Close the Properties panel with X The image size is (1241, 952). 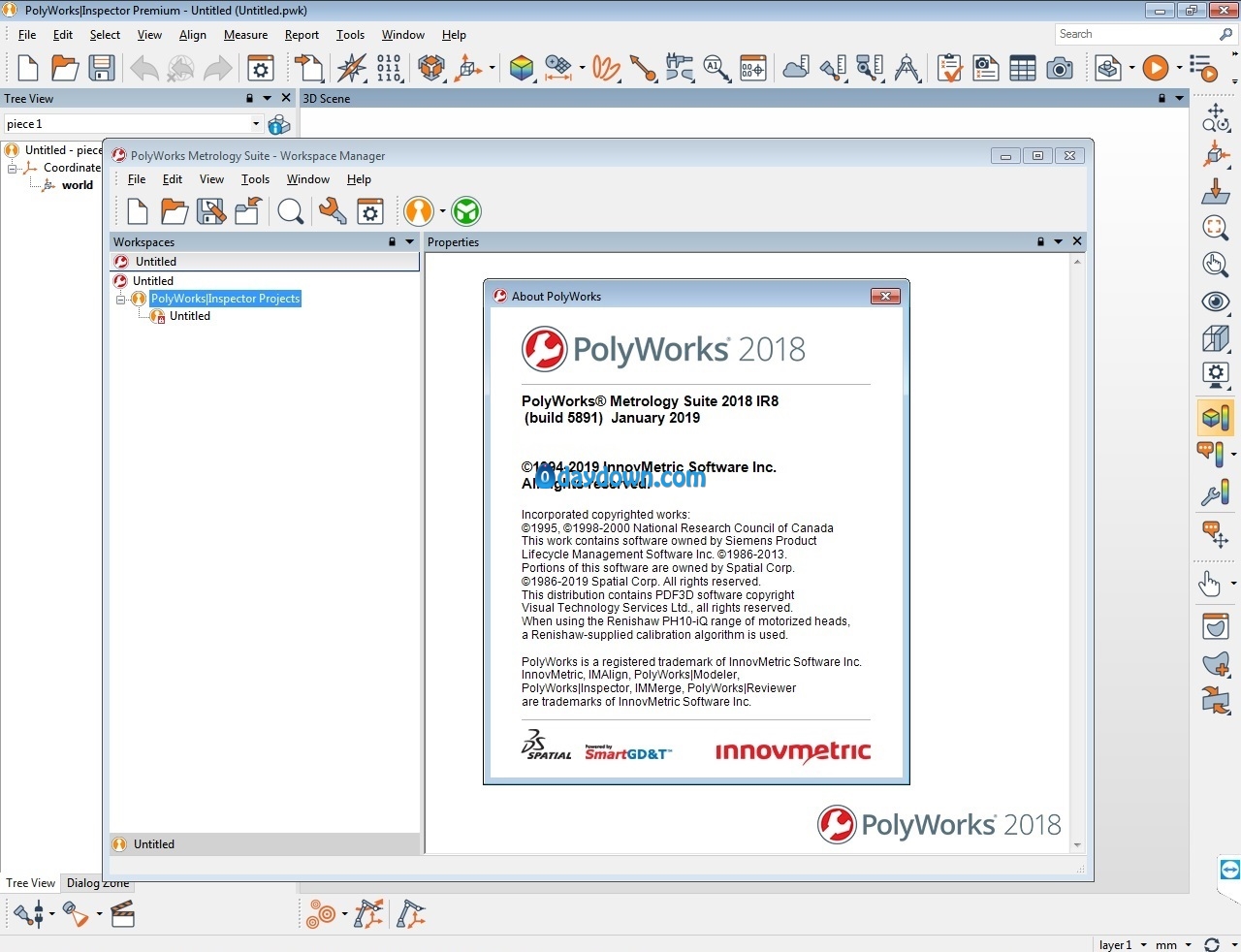coord(1077,241)
